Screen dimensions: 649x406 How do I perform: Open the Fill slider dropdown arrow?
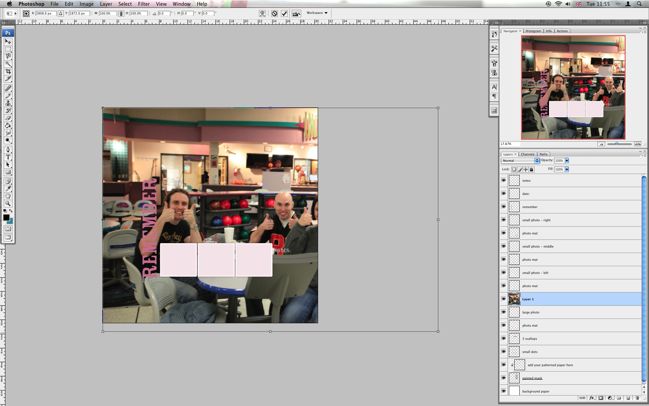[567, 169]
